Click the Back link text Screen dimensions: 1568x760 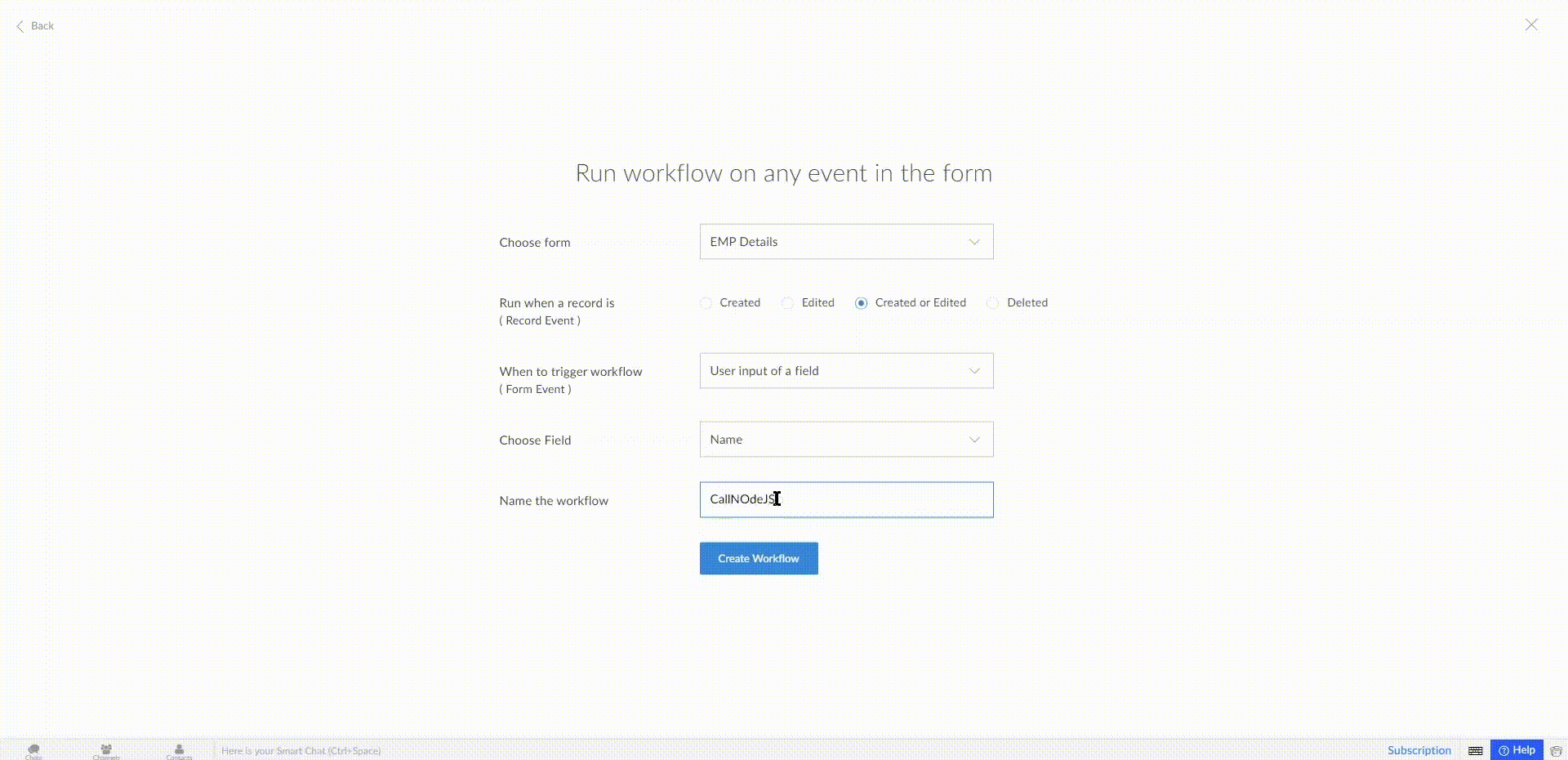pyautogui.click(x=42, y=26)
